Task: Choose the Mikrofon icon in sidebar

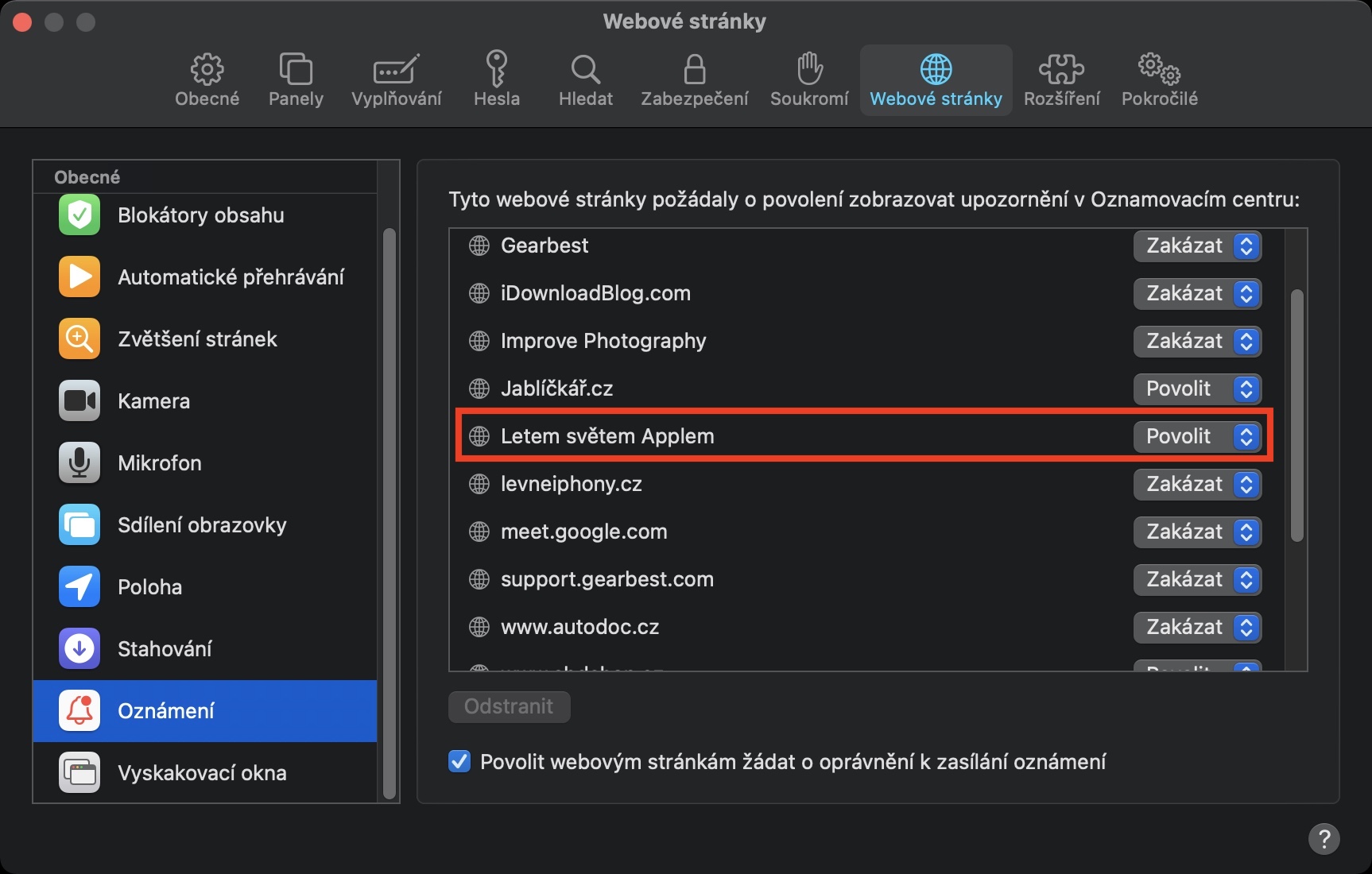Action: coord(79,463)
